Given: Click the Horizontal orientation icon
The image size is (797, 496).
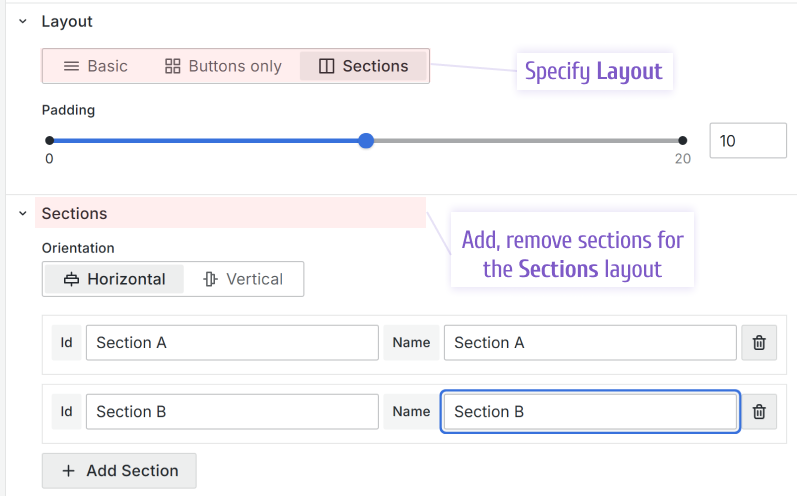Looking at the screenshot, I should tap(71, 279).
